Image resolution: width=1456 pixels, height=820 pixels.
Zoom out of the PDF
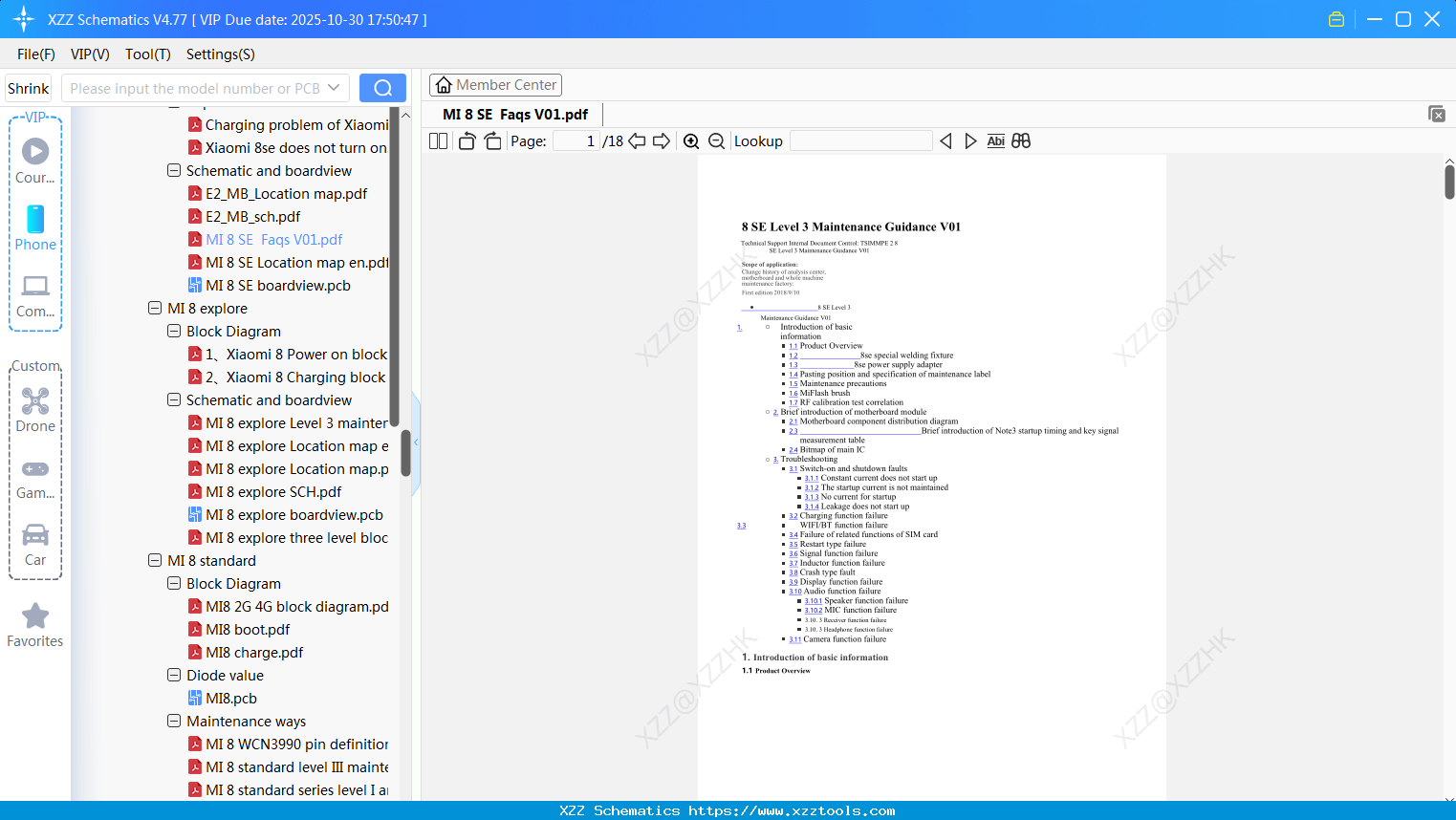click(x=717, y=141)
